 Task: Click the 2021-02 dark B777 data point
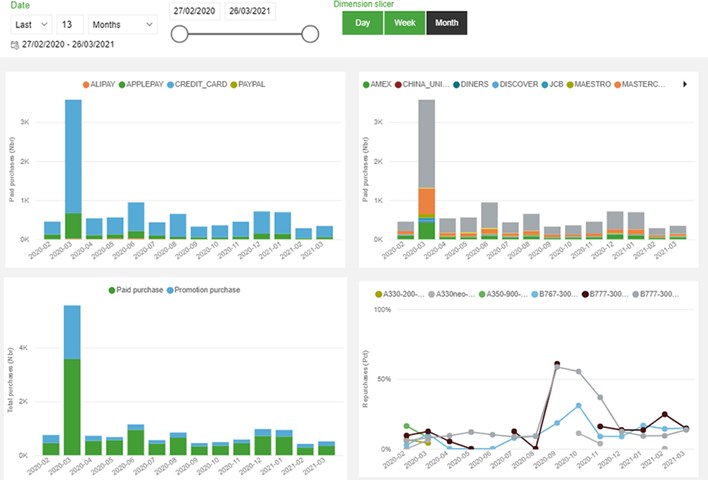[x=665, y=414]
